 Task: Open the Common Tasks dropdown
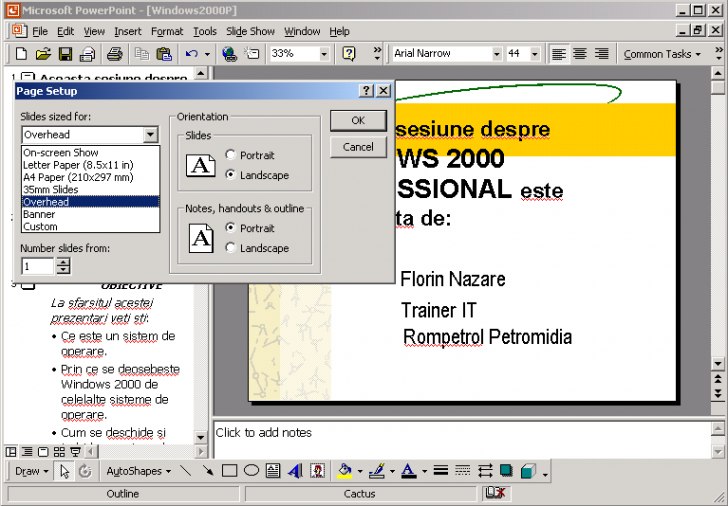pyautogui.click(x=662, y=54)
